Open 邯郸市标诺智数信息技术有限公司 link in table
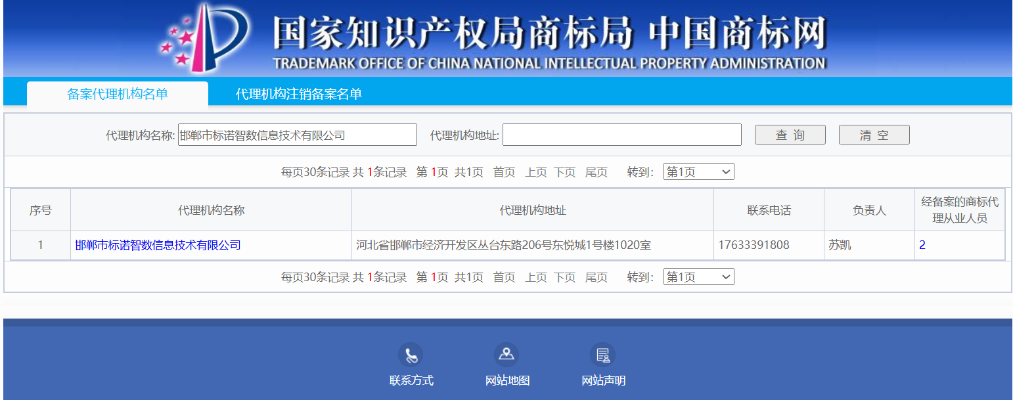The image size is (1013, 400). click(x=158, y=246)
